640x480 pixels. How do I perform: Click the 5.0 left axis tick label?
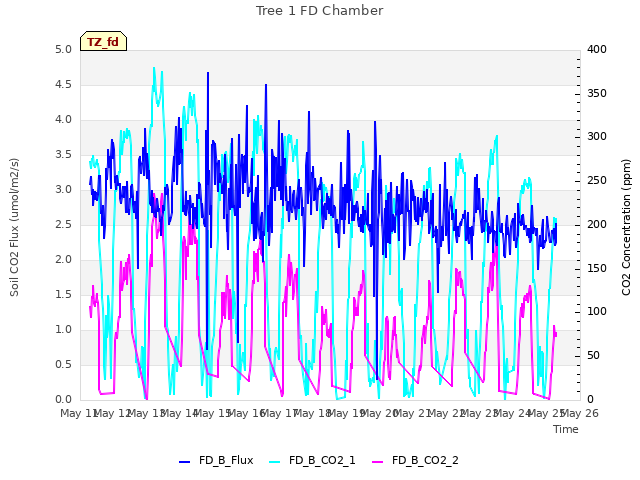point(63,50)
